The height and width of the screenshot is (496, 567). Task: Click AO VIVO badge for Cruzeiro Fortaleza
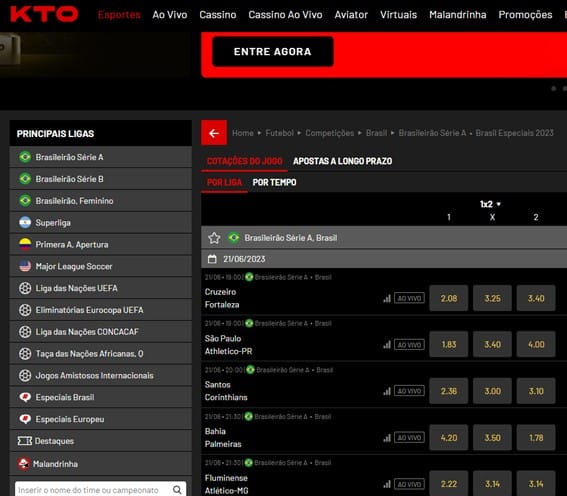pyautogui.click(x=409, y=298)
